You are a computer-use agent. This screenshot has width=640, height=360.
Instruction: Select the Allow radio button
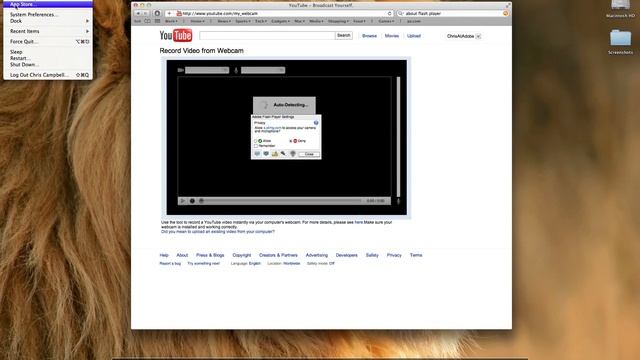pyautogui.click(x=256, y=141)
